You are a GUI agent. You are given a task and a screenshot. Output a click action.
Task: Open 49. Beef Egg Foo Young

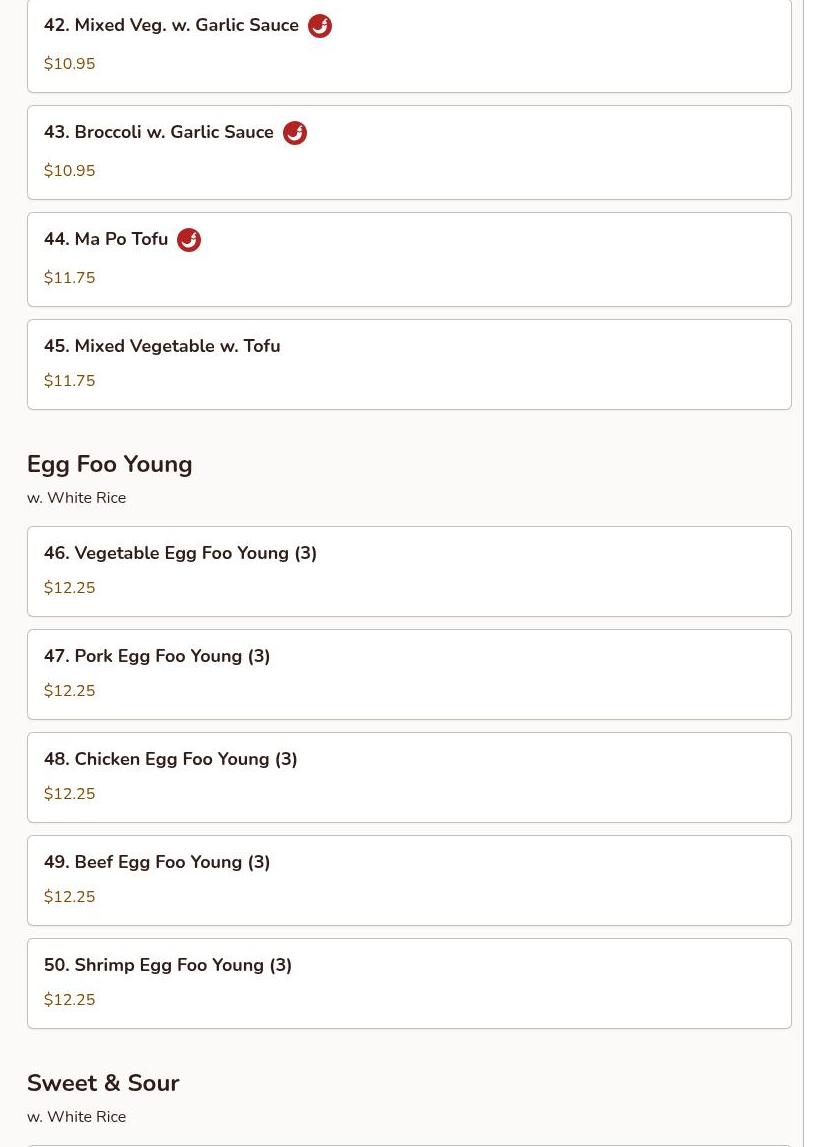click(157, 862)
